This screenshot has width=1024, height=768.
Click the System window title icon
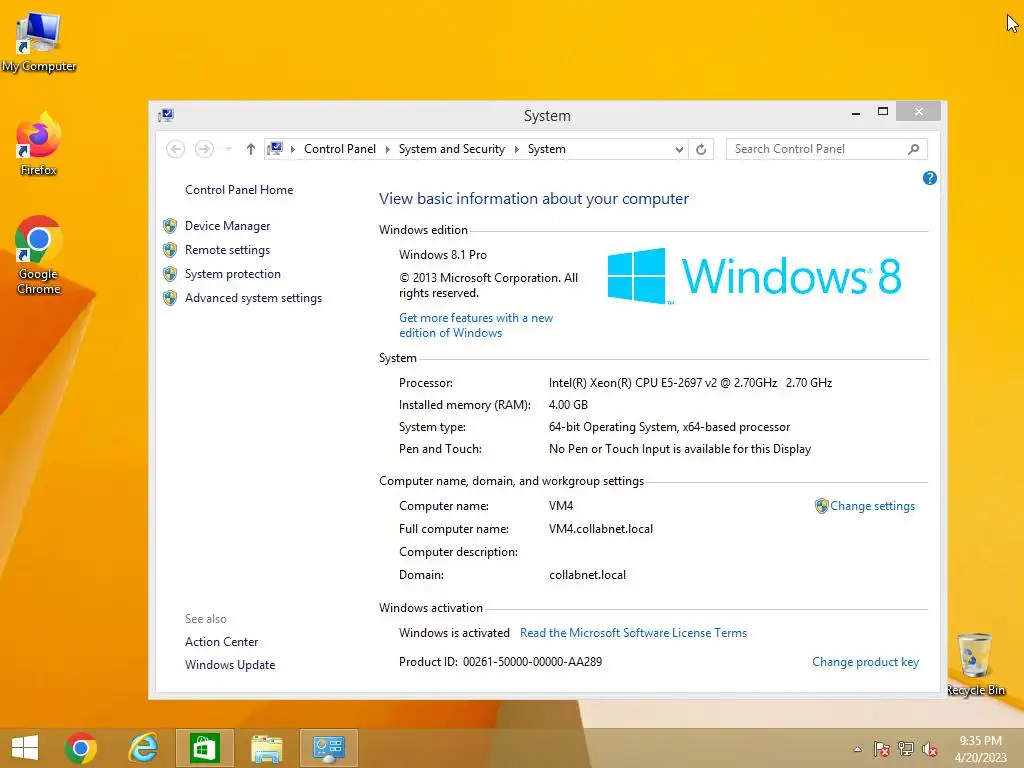pos(166,116)
